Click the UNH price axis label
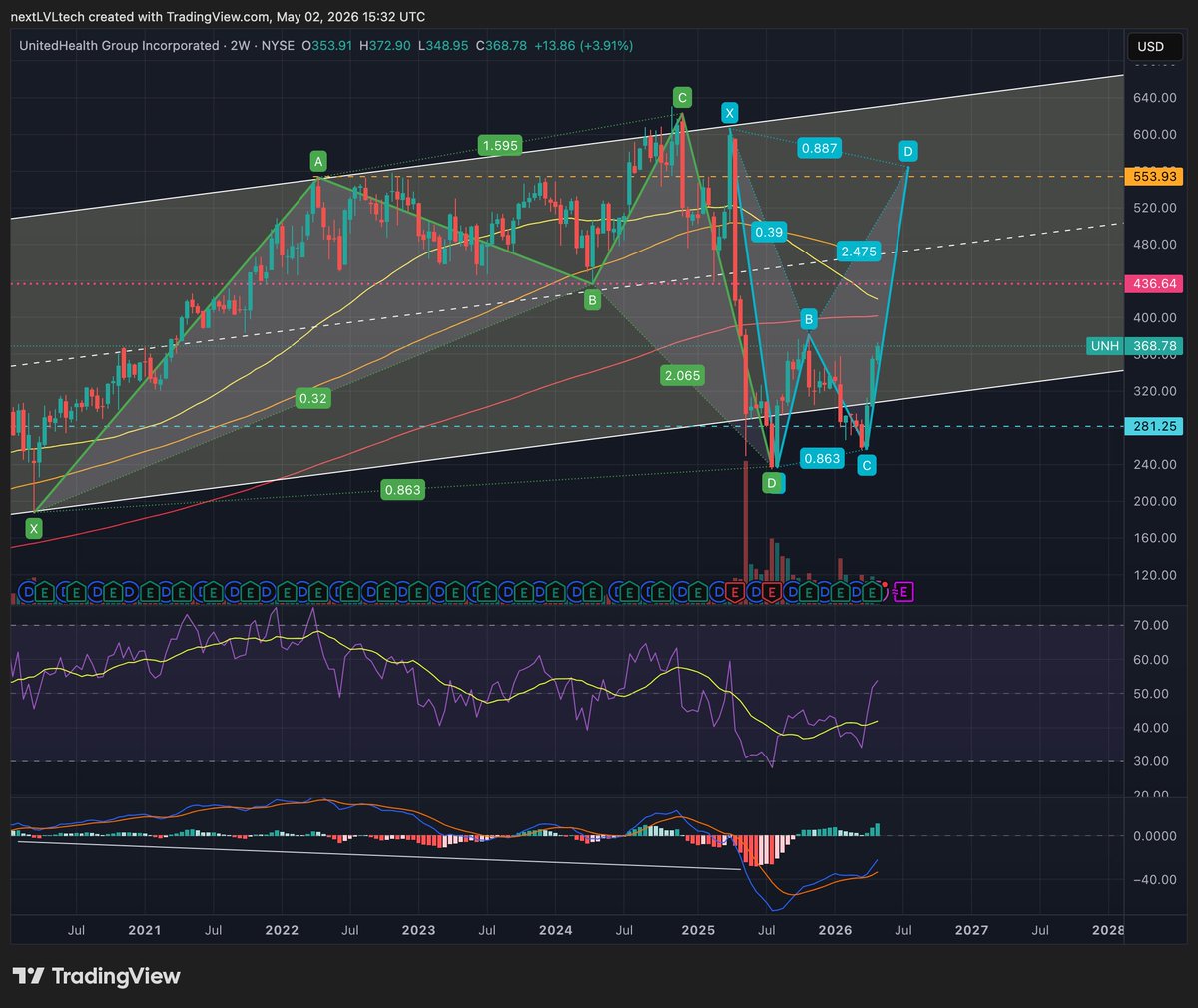The image size is (1198, 1008). pos(1105,346)
